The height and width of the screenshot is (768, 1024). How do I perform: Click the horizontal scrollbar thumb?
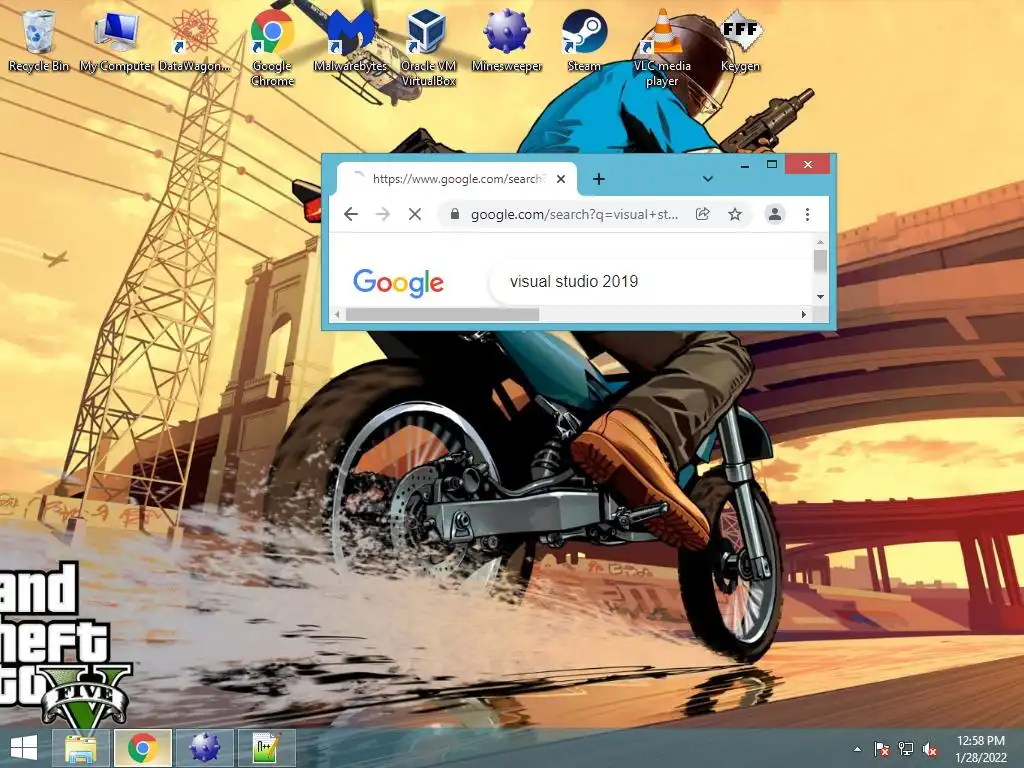click(442, 315)
